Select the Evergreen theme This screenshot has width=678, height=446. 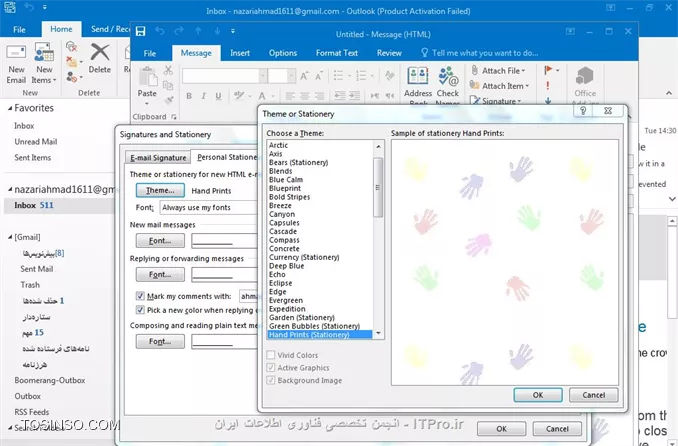point(286,300)
